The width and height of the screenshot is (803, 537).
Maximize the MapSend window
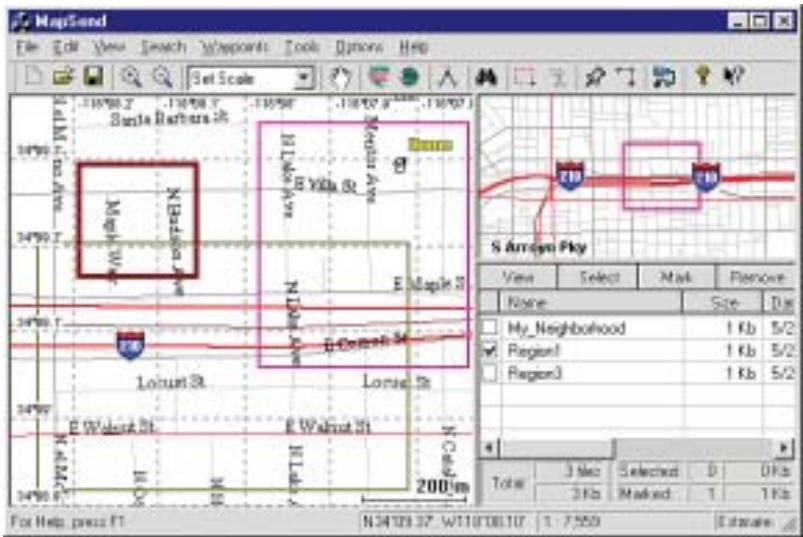click(x=759, y=21)
